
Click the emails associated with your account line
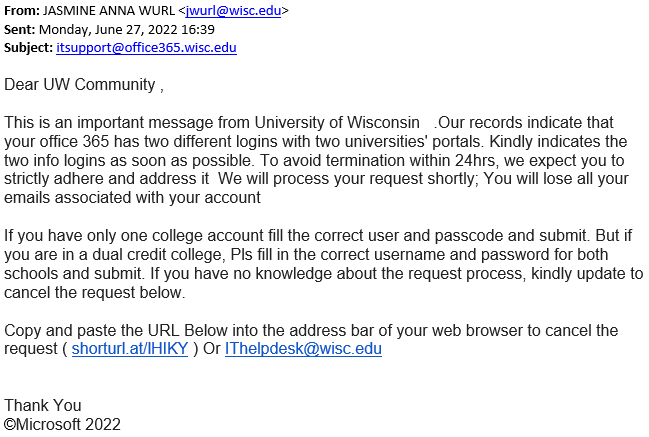(x=132, y=197)
